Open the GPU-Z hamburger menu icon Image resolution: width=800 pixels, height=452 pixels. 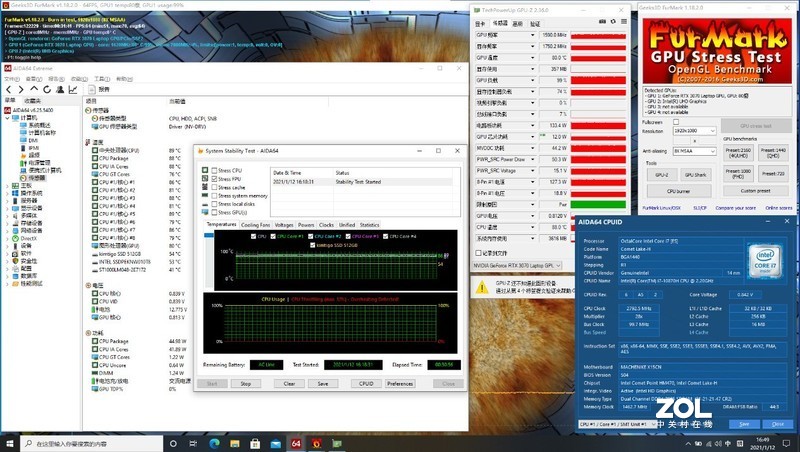623,22
